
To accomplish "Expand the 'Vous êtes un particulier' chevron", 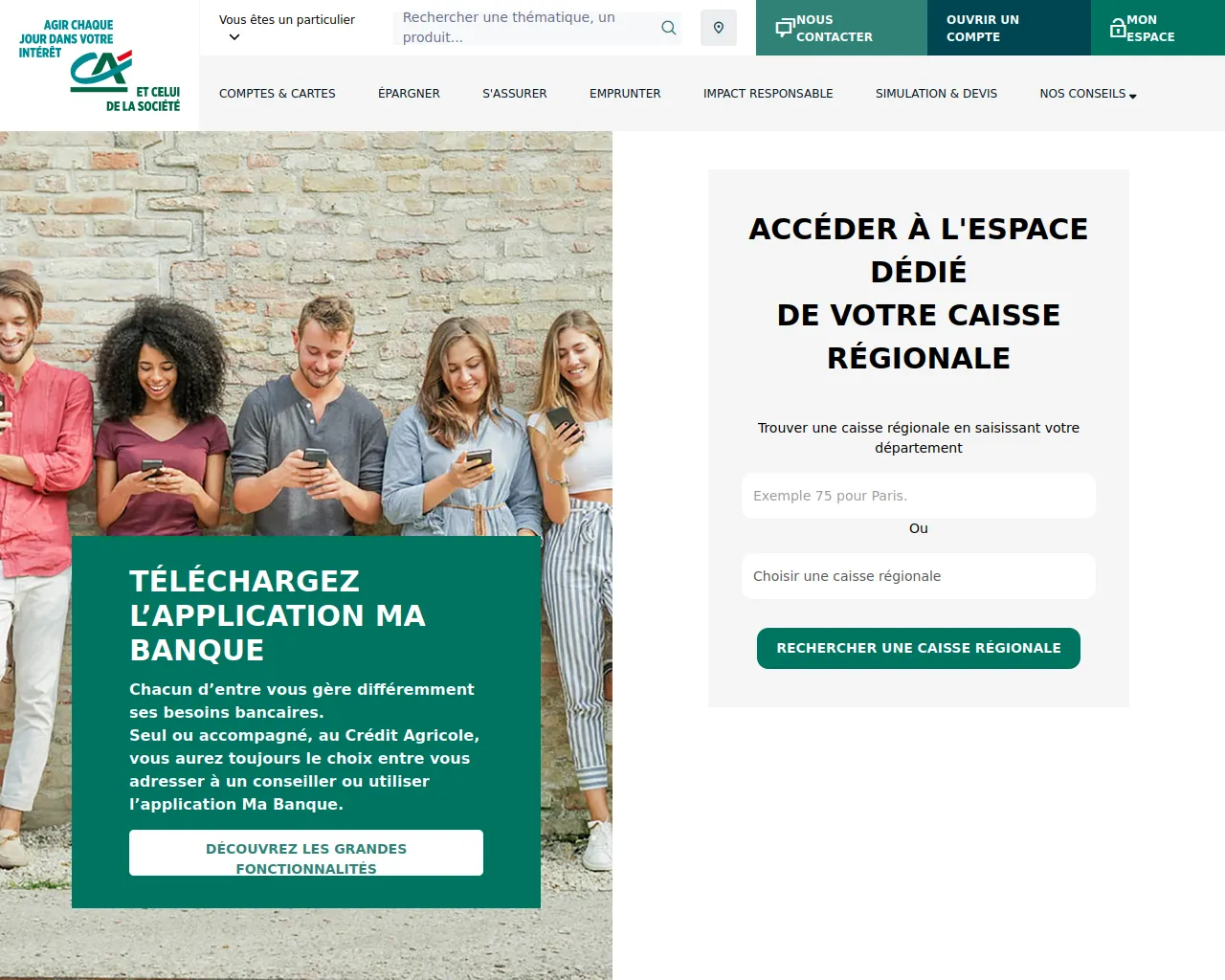I will tap(234, 37).
